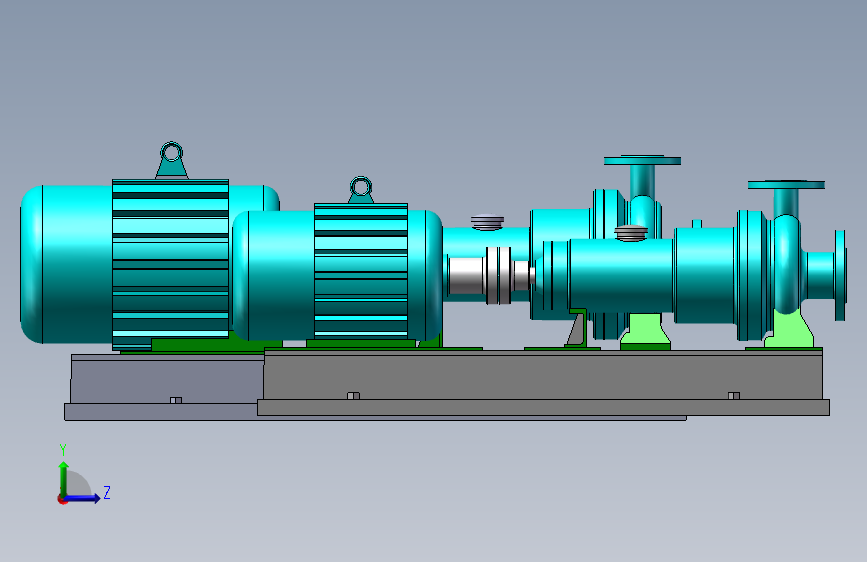Viewport: 867px width, 562px height.
Task: Click the blue Z axis arrow of the triad
Action: click(x=83, y=498)
